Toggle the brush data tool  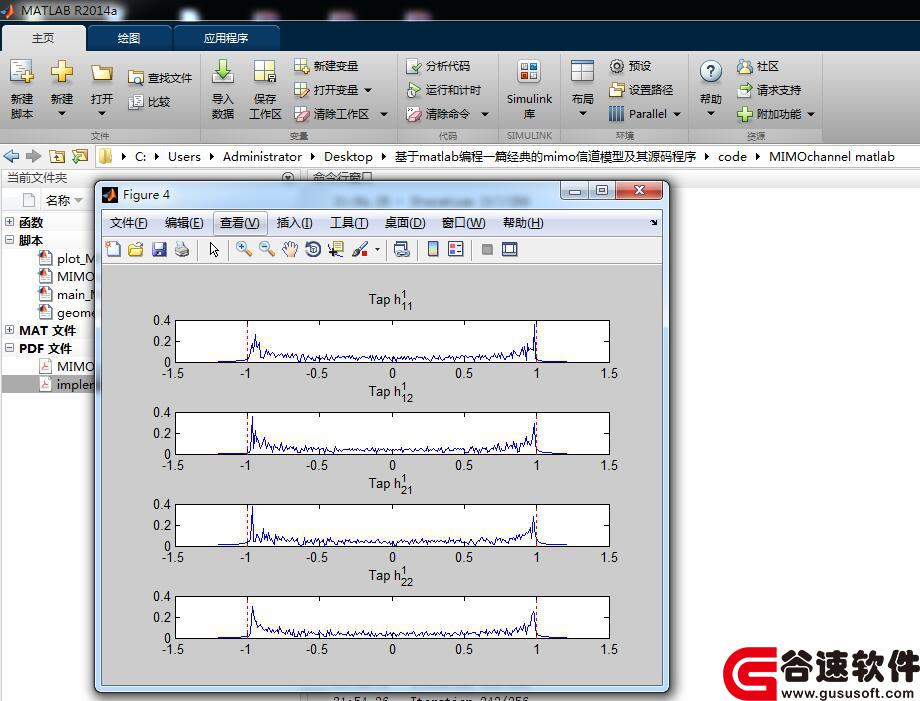coord(360,249)
